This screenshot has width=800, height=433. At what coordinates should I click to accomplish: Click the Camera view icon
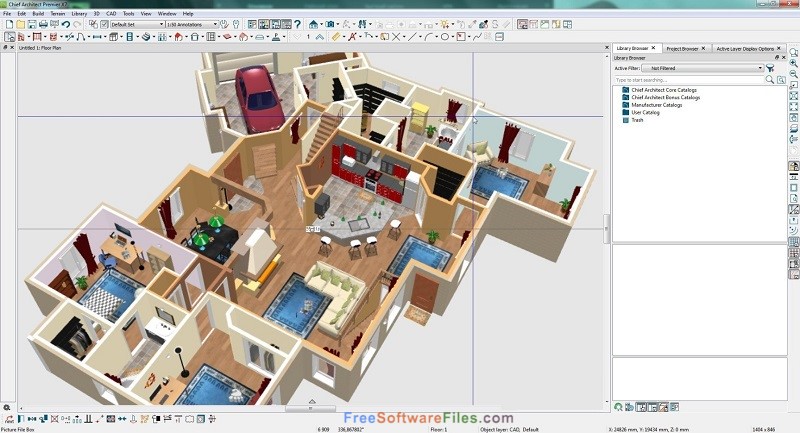point(330,24)
